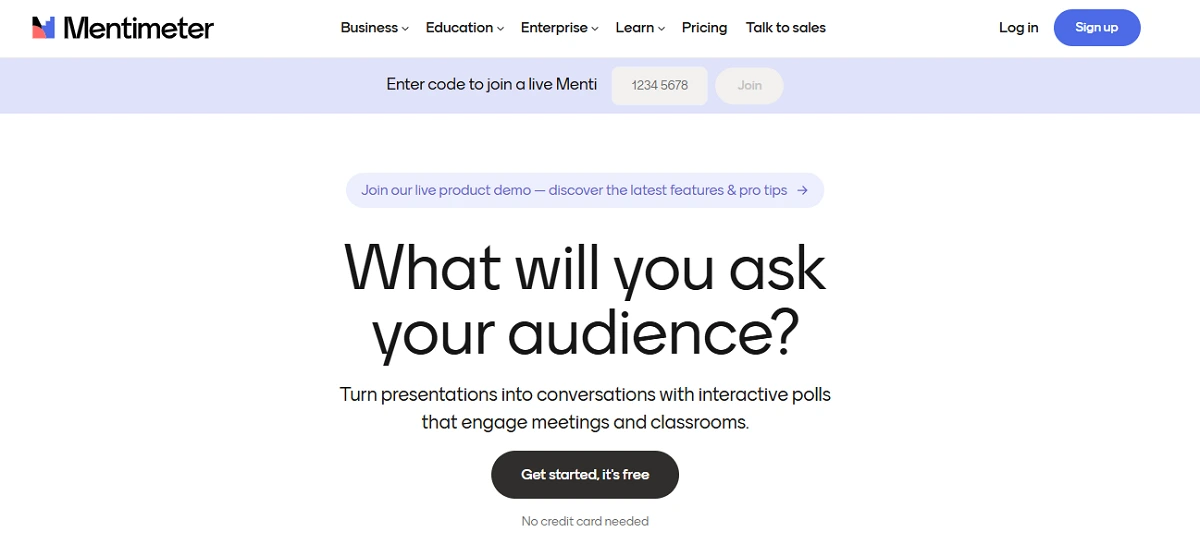Select Talk to sales in navigation

786,28
